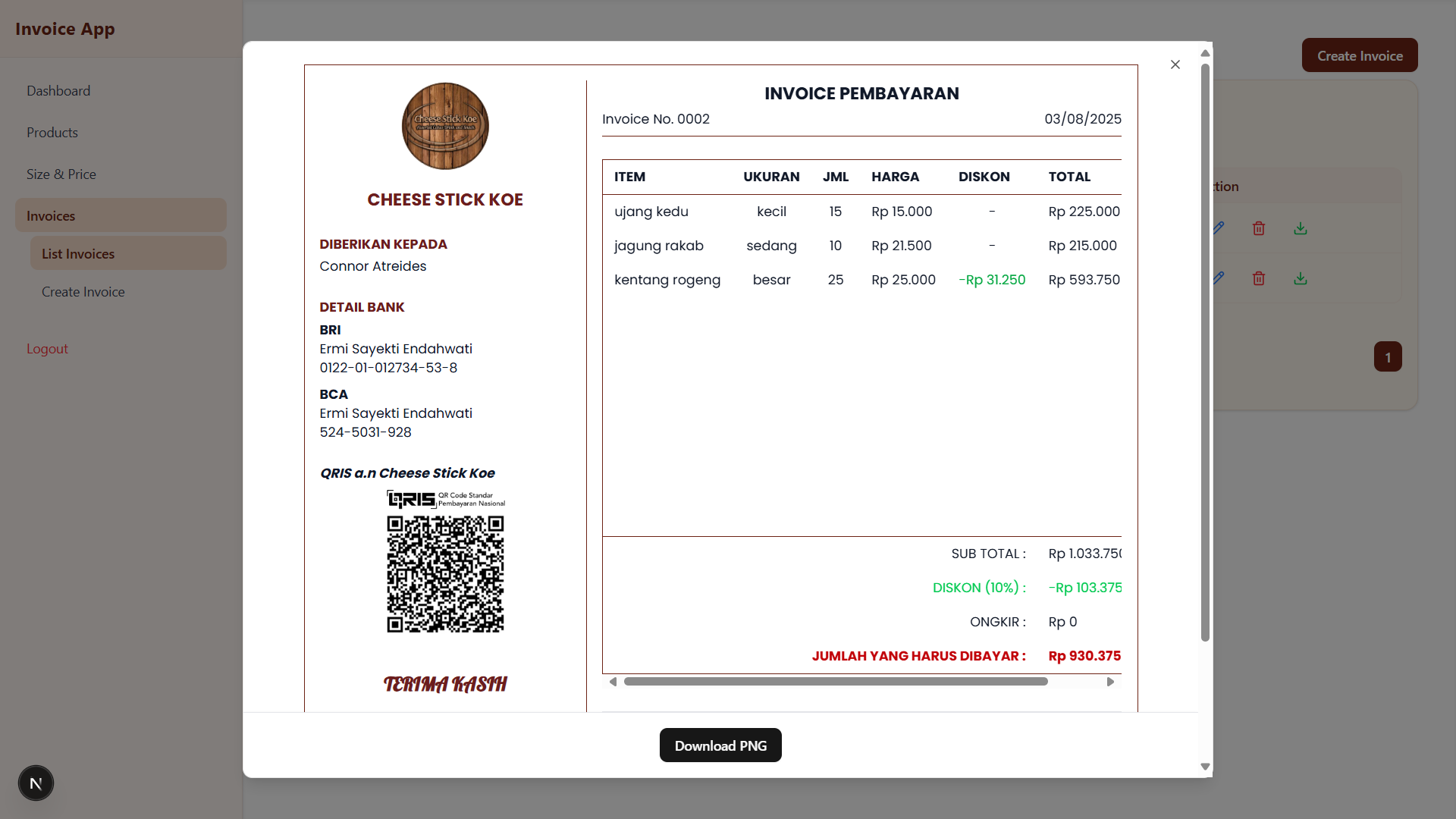The height and width of the screenshot is (819, 1456).
Task: Click the QRIS QR code image
Action: point(445,574)
